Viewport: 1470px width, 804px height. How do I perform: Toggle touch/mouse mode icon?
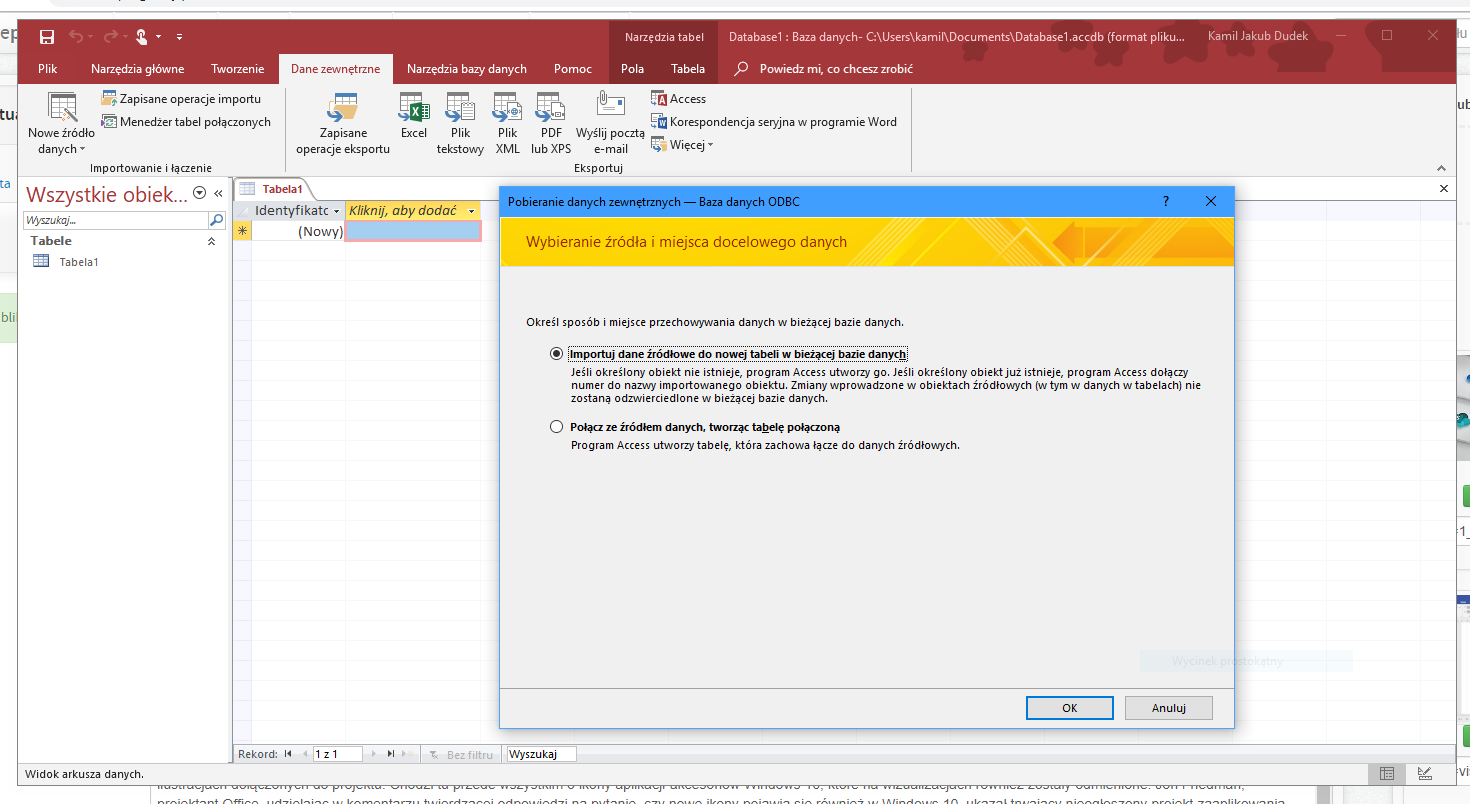(x=142, y=37)
